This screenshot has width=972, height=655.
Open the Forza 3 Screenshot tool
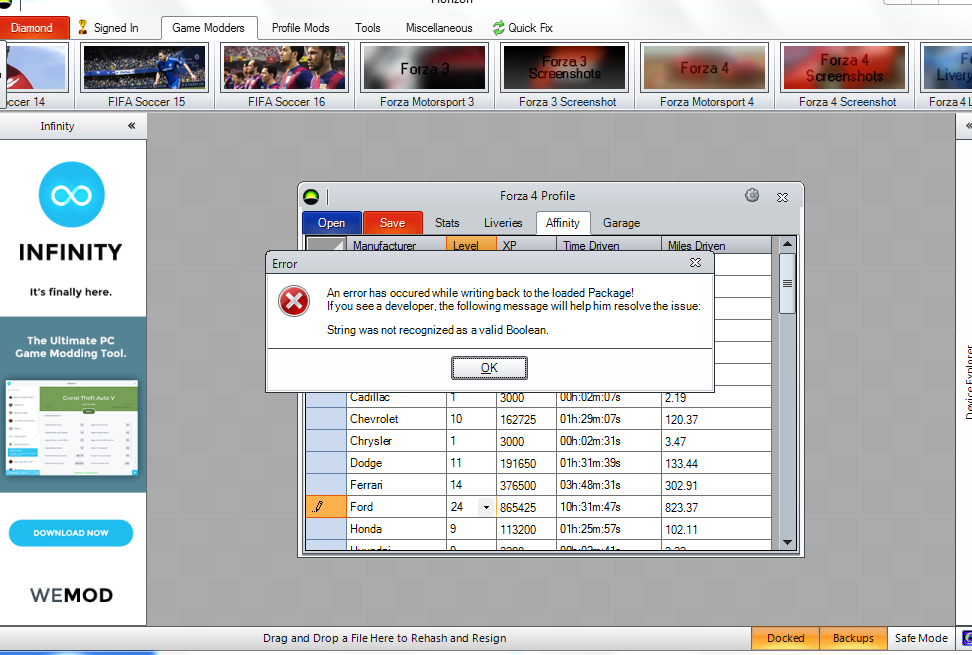(x=565, y=68)
